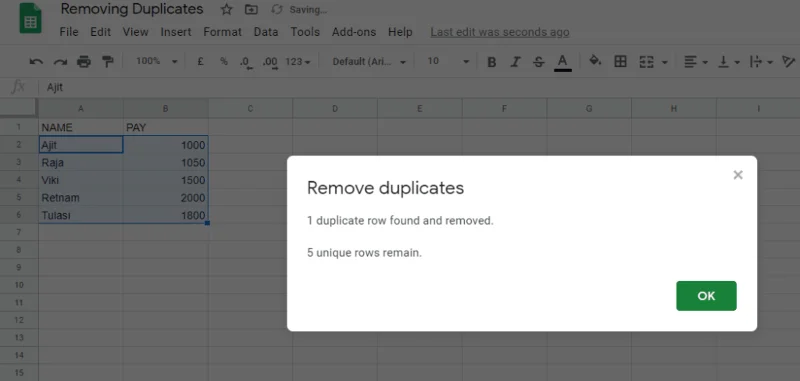Open the Help menu
Image resolution: width=800 pixels, height=381 pixels.
click(400, 32)
